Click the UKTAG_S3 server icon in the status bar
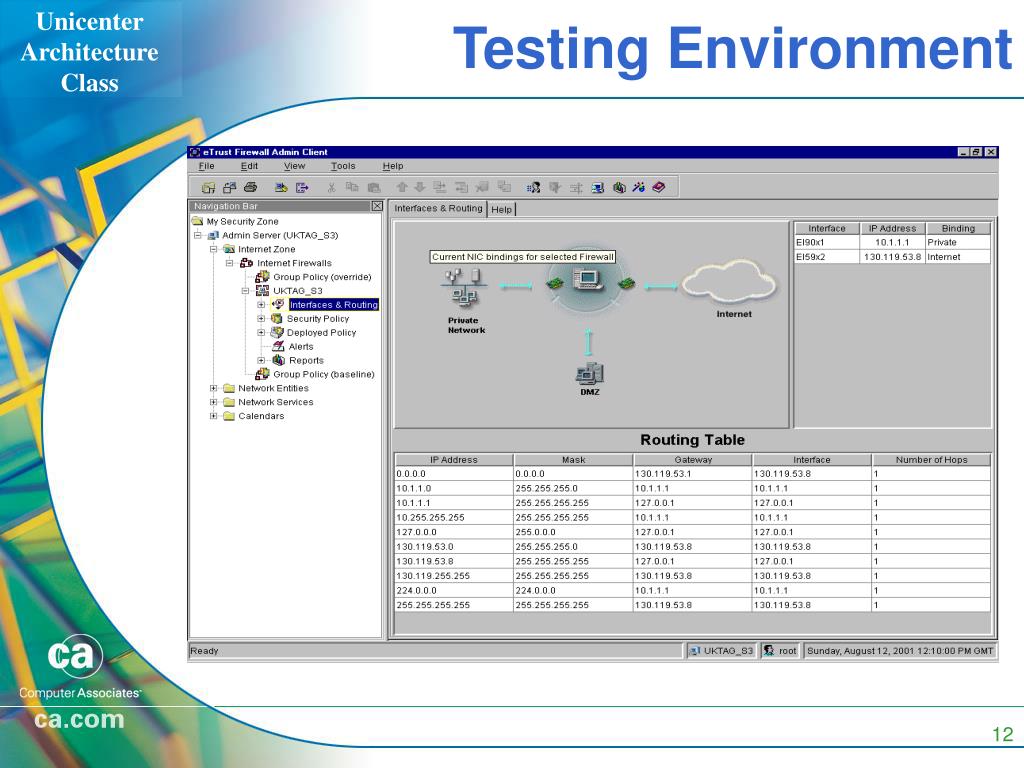The width and height of the screenshot is (1024, 768). (x=695, y=650)
